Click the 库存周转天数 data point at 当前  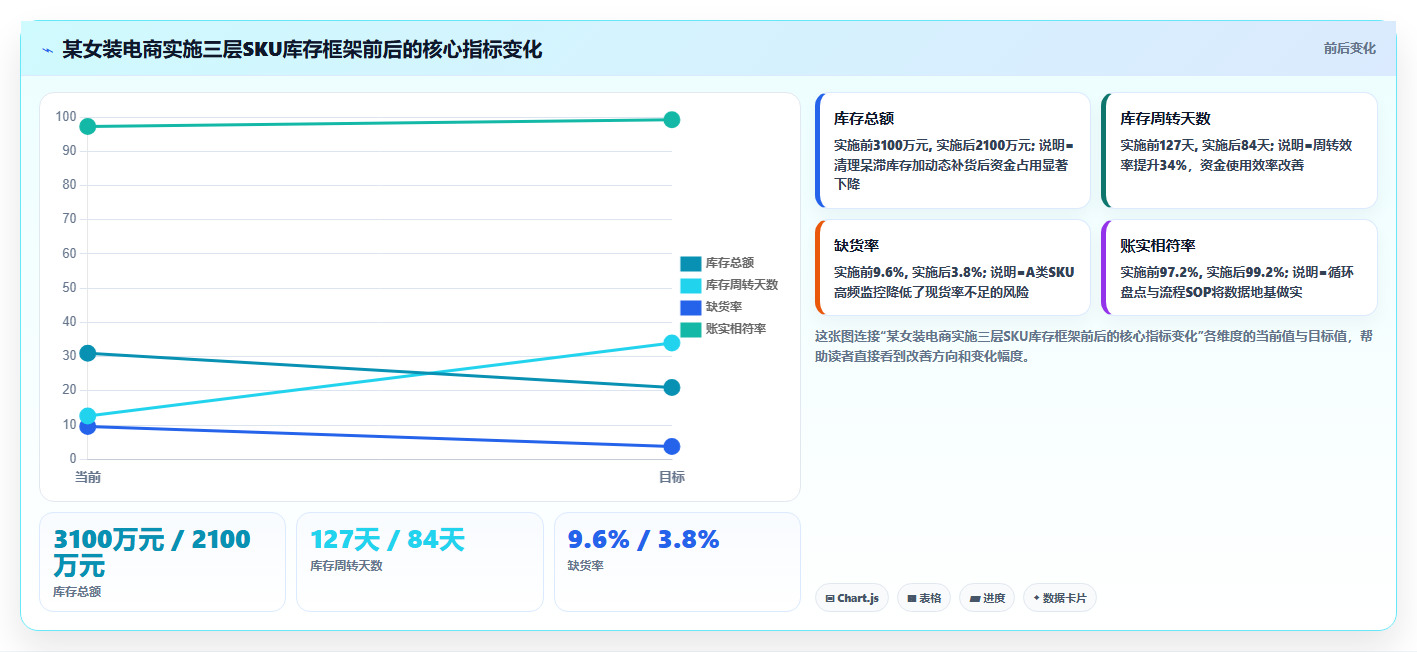point(88,416)
